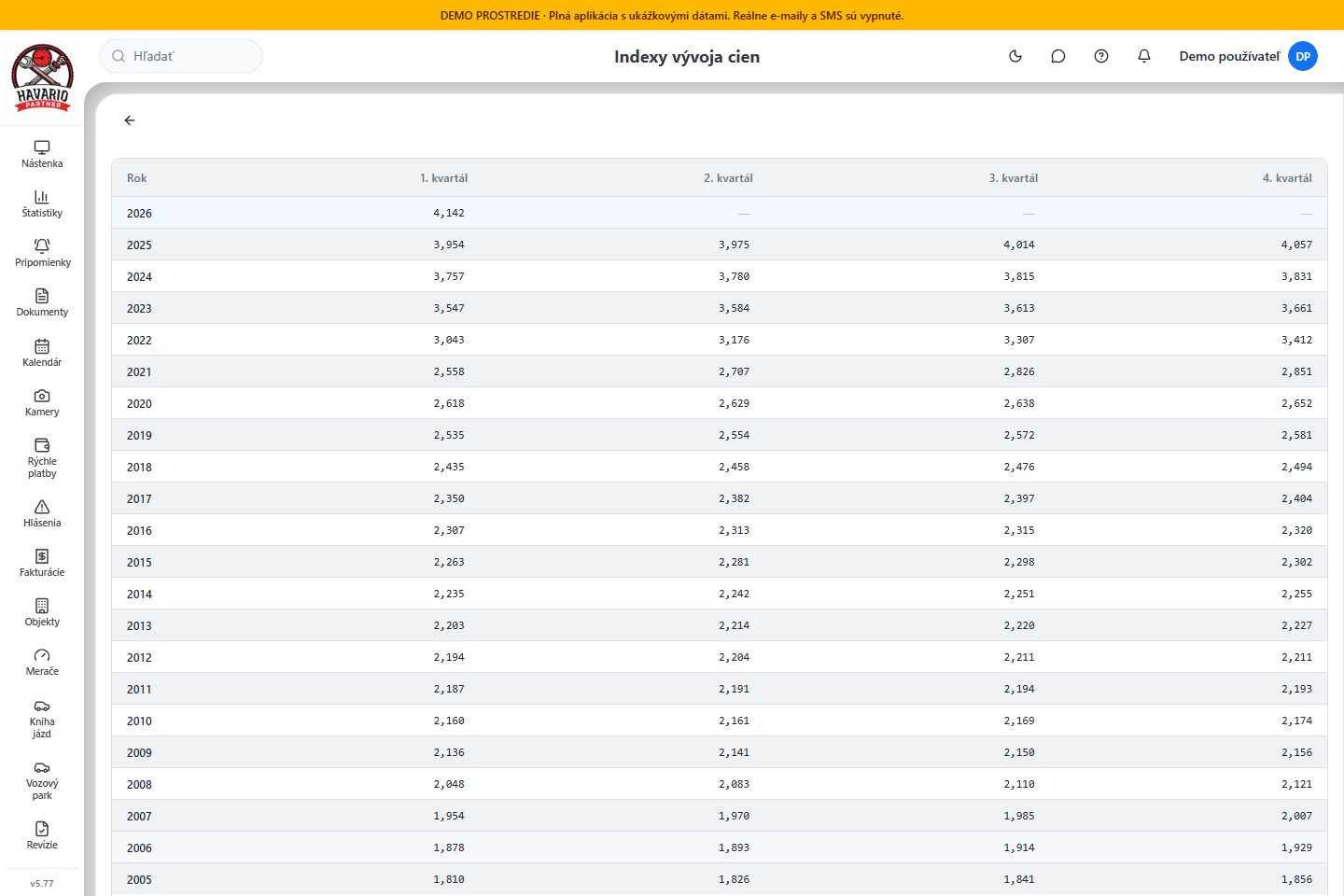The height and width of the screenshot is (896, 1344).
Task: Click the 4,142 value in 2026 row
Action: click(x=449, y=213)
